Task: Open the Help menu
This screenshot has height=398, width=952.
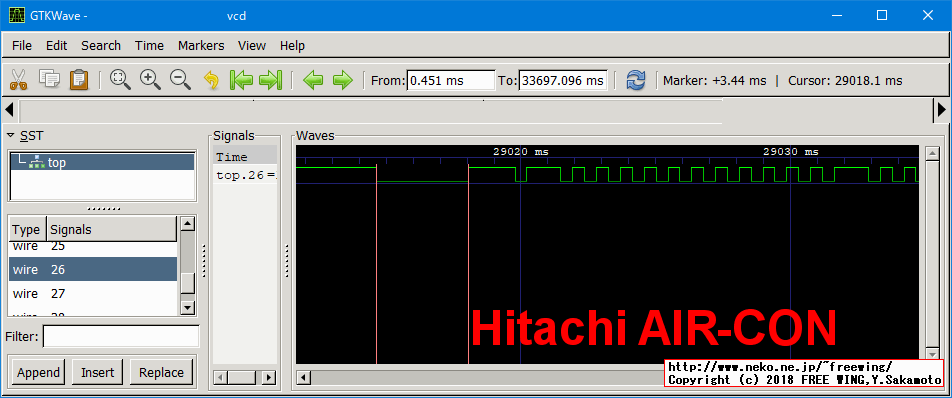Action: coord(292,46)
